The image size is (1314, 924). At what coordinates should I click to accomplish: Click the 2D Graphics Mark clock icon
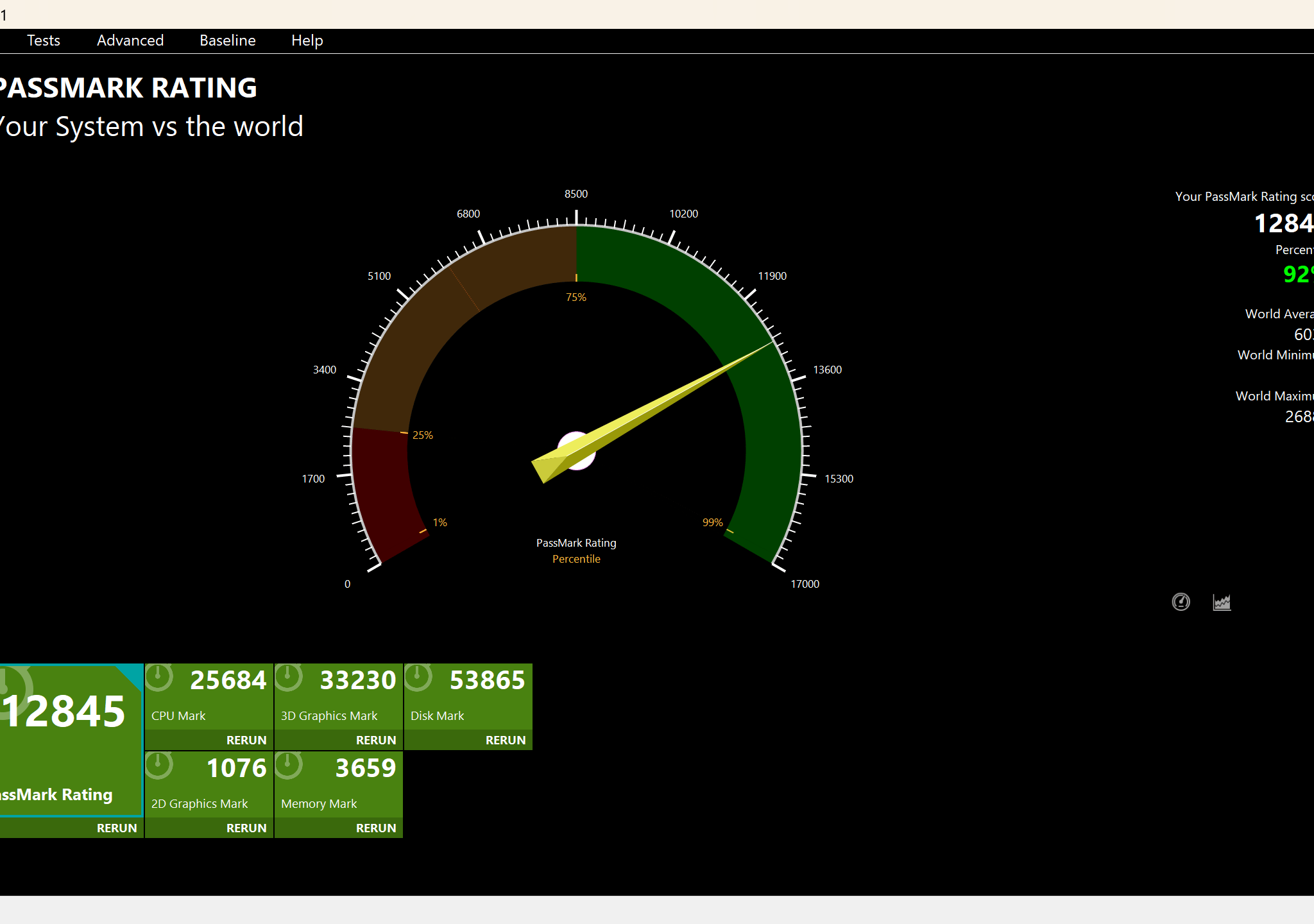pyautogui.click(x=159, y=766)
